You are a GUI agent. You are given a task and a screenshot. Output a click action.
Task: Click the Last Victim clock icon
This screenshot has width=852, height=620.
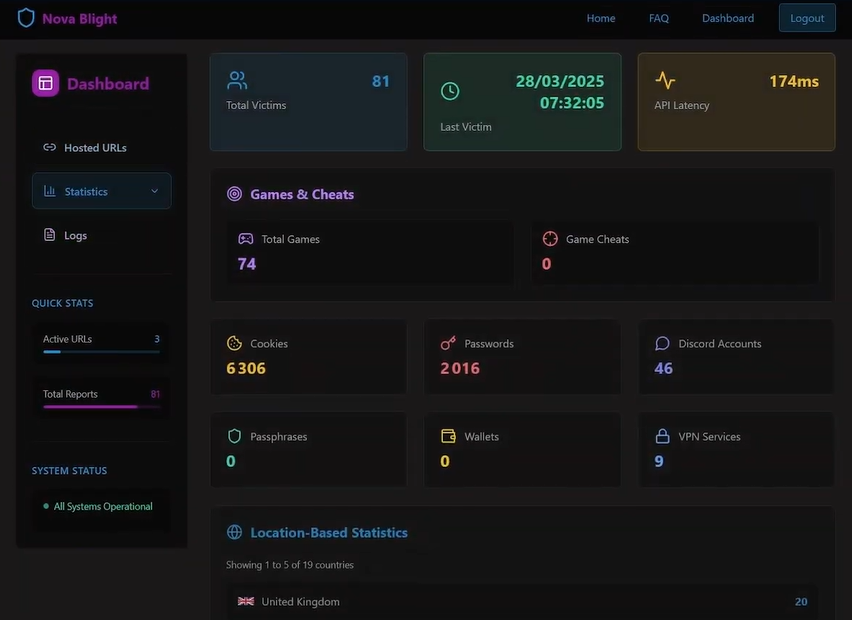point(450,91)
